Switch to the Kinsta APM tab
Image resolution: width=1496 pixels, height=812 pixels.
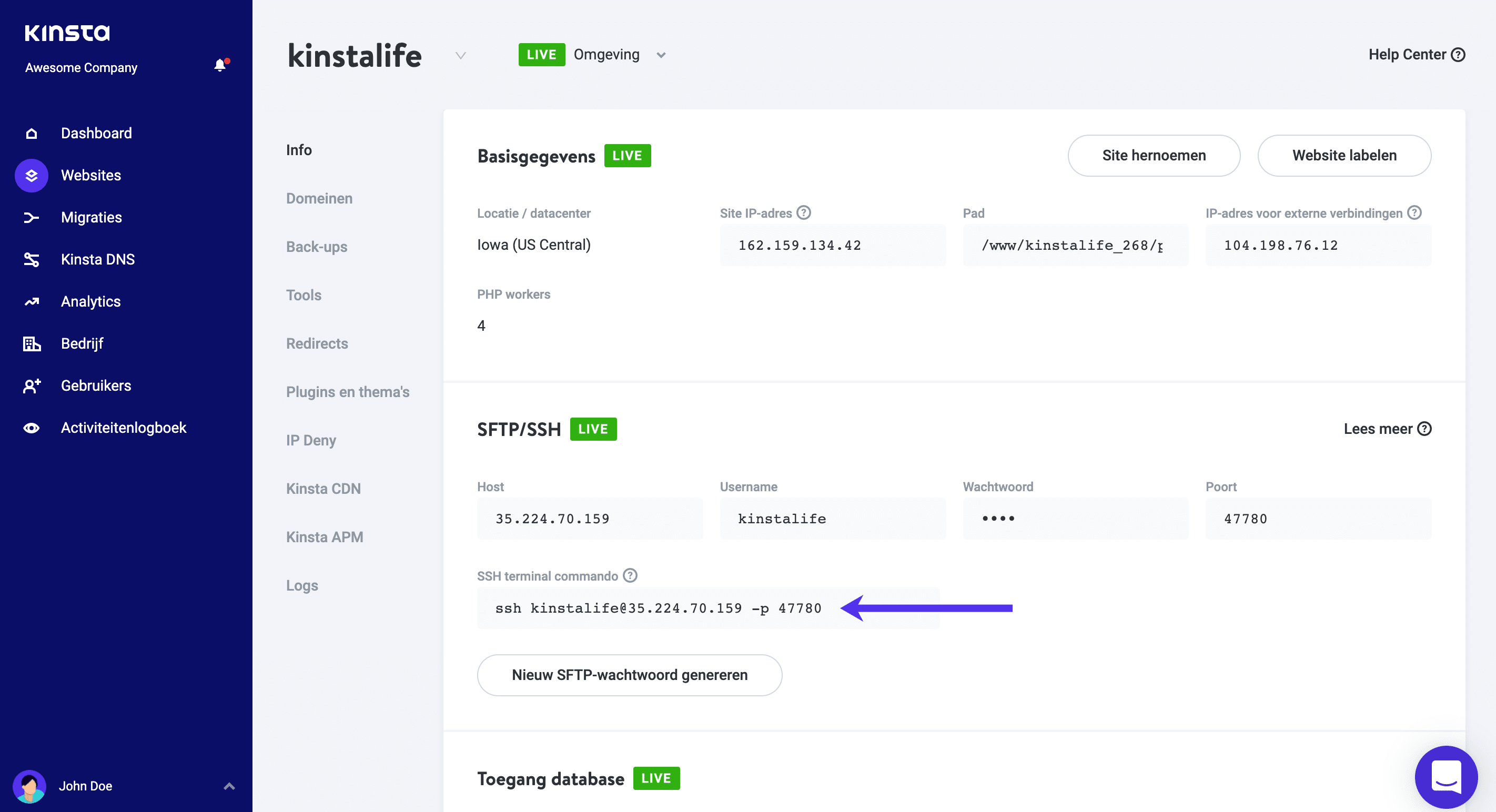[325, 537]
